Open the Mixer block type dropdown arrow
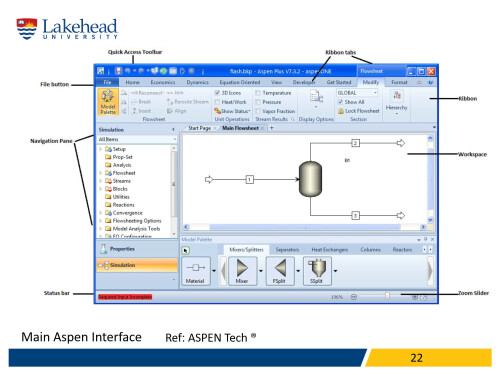Image resolution: width=500 pixels, height=375 pixels. [x=261, y=271]
